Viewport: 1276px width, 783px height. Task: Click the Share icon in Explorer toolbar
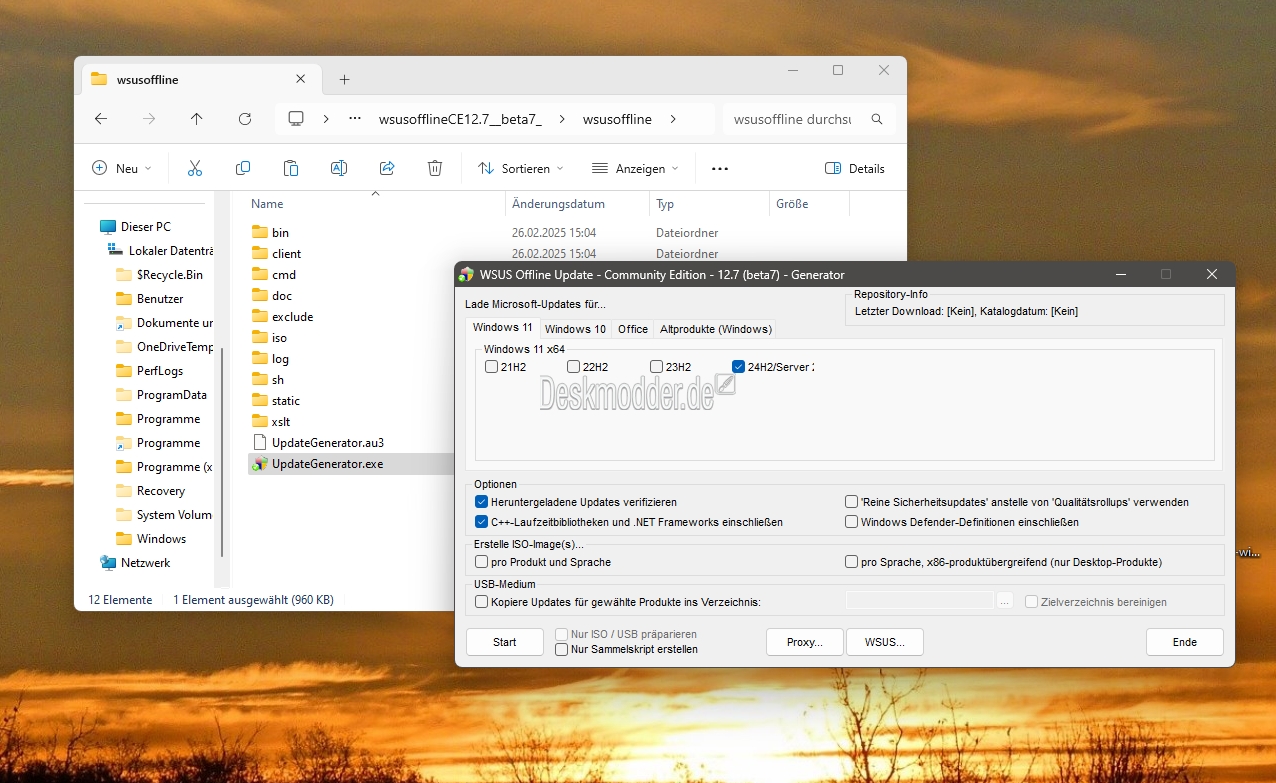(x=387, y=168)
